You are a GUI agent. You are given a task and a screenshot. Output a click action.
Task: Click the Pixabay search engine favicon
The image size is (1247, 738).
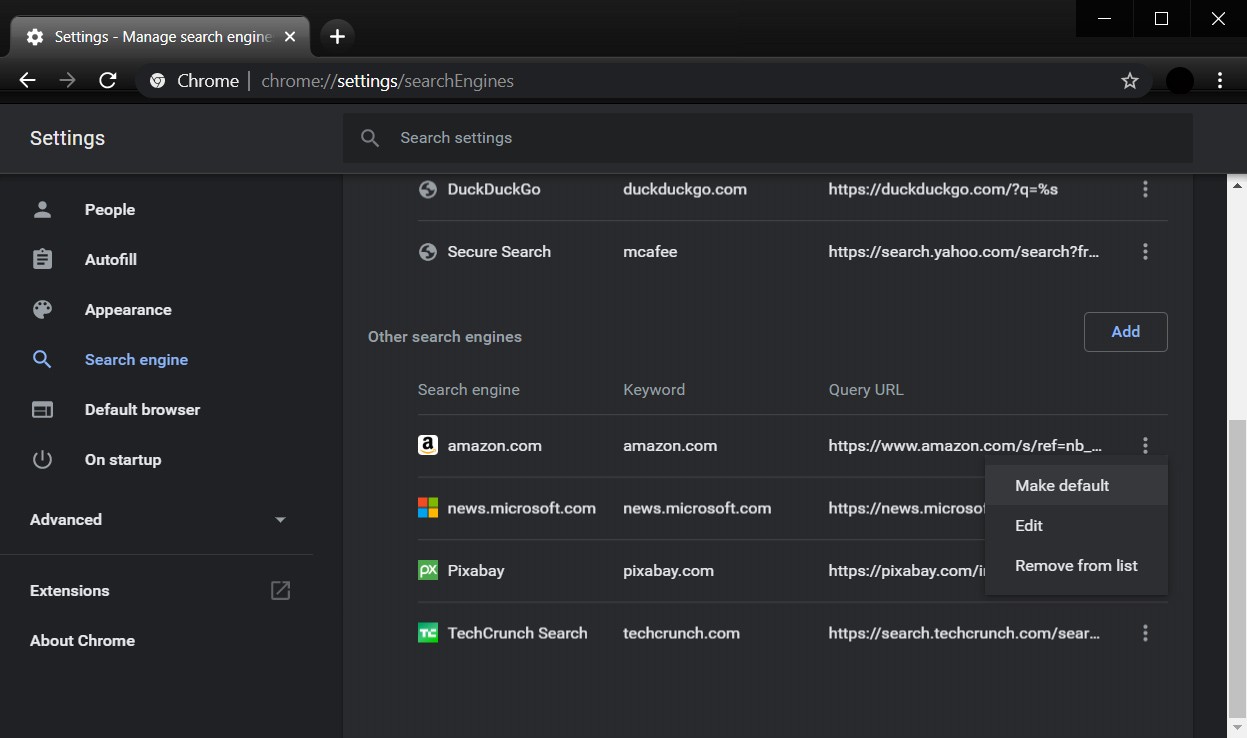tap(426, 570)
